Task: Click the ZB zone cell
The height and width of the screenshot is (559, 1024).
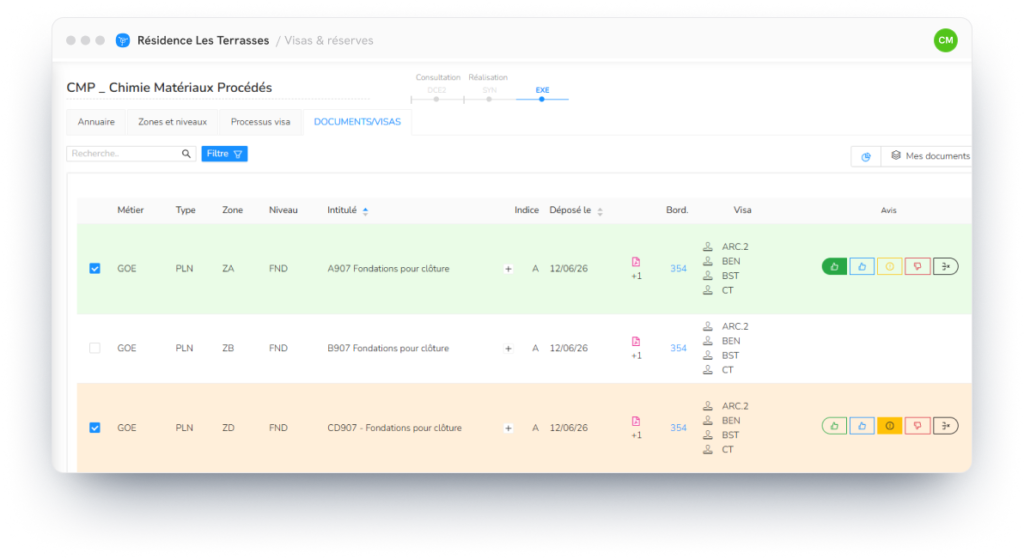Action: coord(228,348)
